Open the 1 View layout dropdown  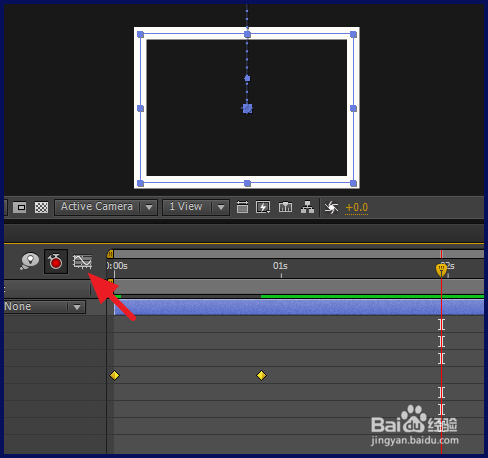point(196,207)
